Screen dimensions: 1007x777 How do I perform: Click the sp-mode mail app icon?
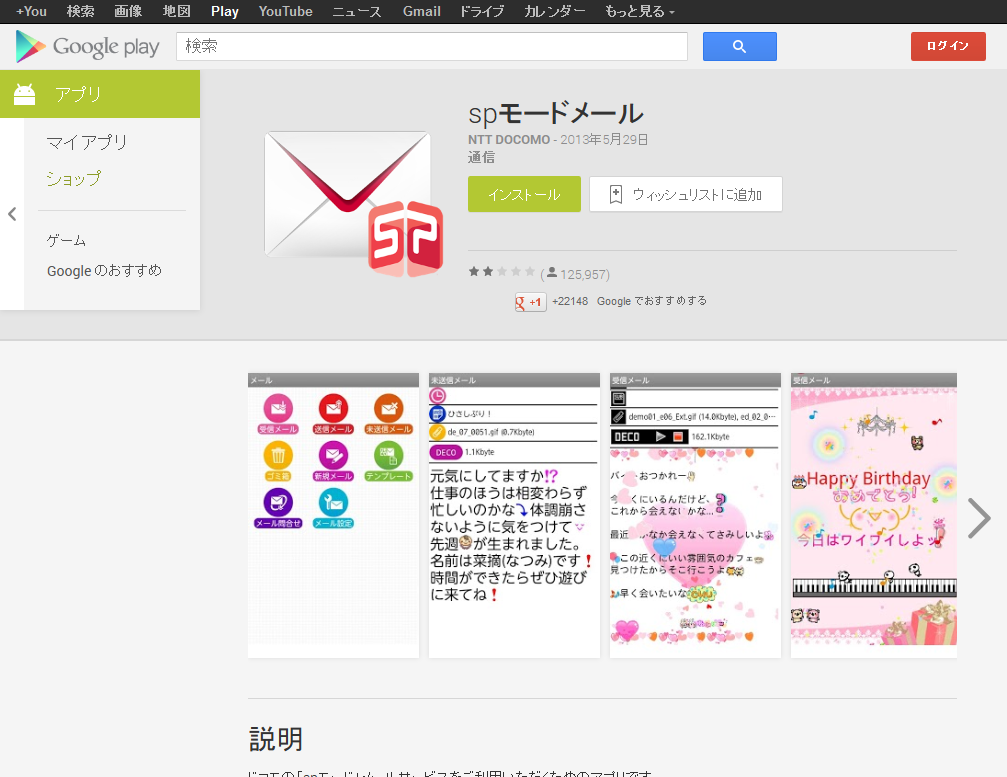pos(354,204)
